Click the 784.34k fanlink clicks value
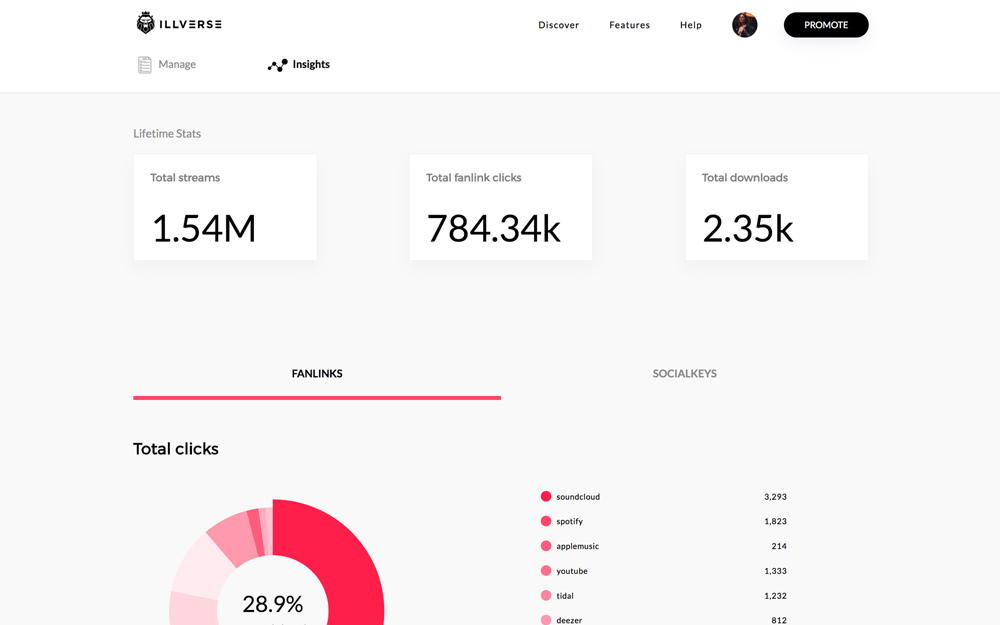The image size is (1000, 625). tap(494, 228)
